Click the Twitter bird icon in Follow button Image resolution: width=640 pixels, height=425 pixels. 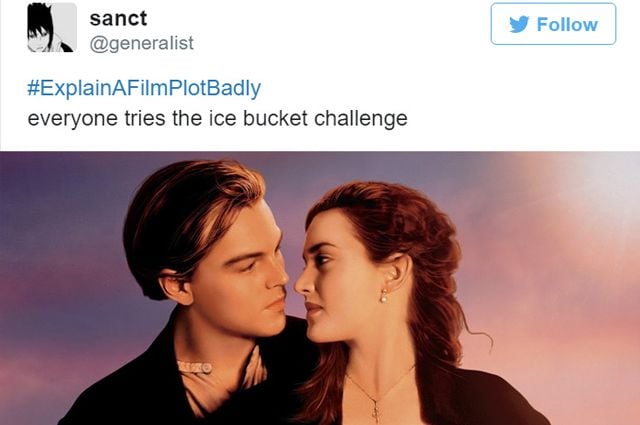519,24
